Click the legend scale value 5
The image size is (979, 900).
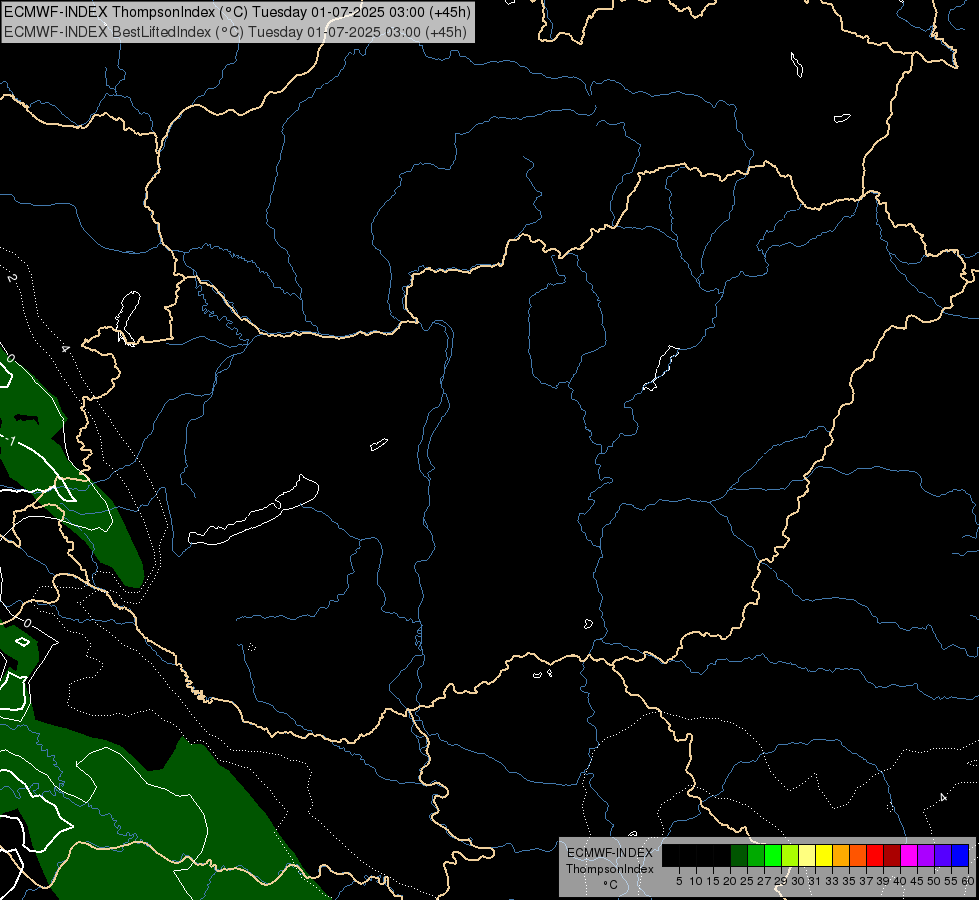click(x=679, y=881)
